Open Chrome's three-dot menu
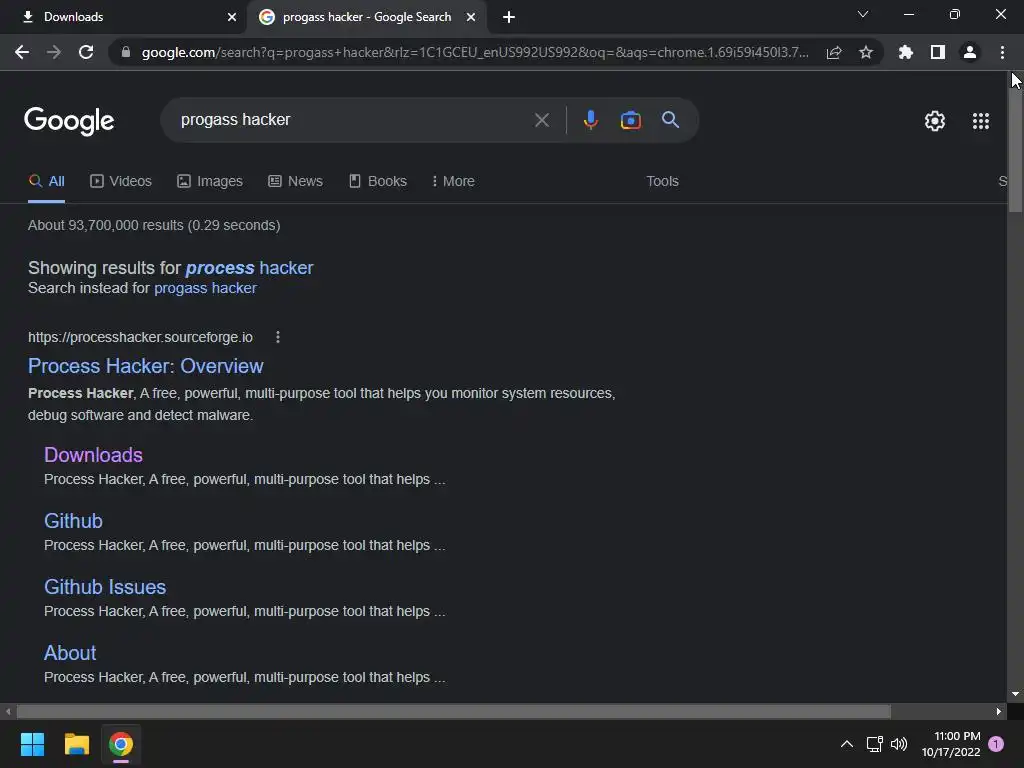This screenshot has height=768, width=1024. 1002,52
